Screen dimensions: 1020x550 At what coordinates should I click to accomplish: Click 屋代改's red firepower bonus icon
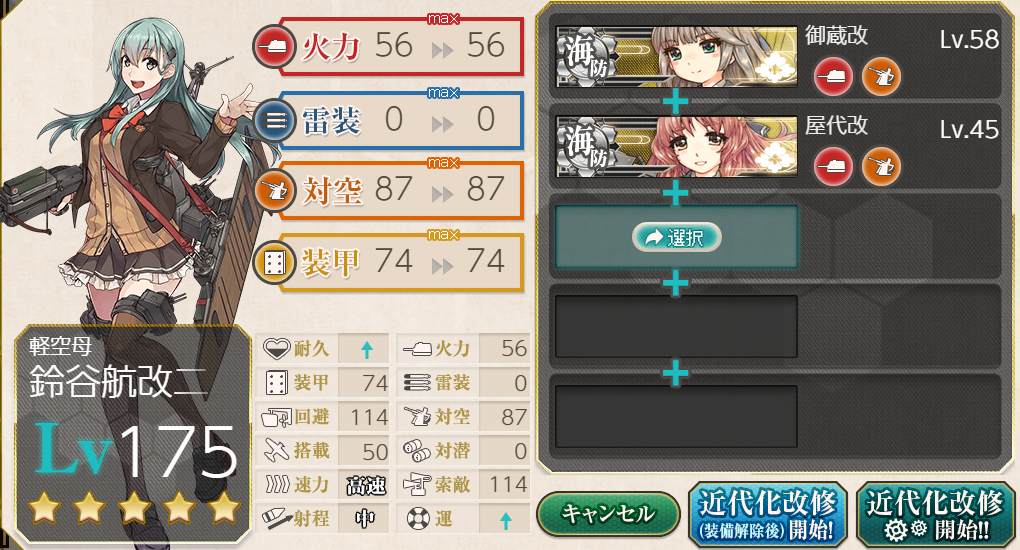tap(833, 167)
